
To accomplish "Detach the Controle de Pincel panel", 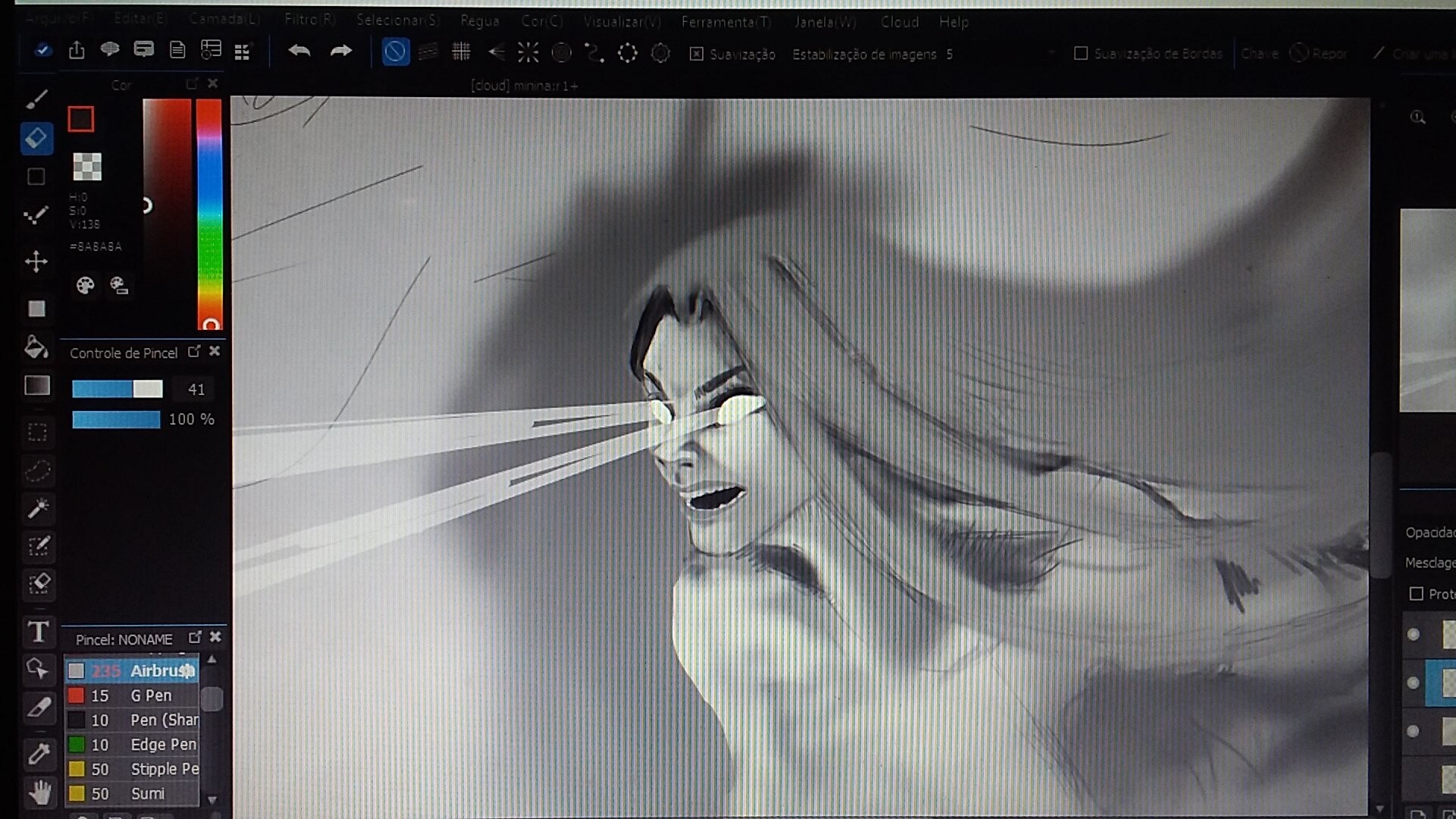I will 194,351.
